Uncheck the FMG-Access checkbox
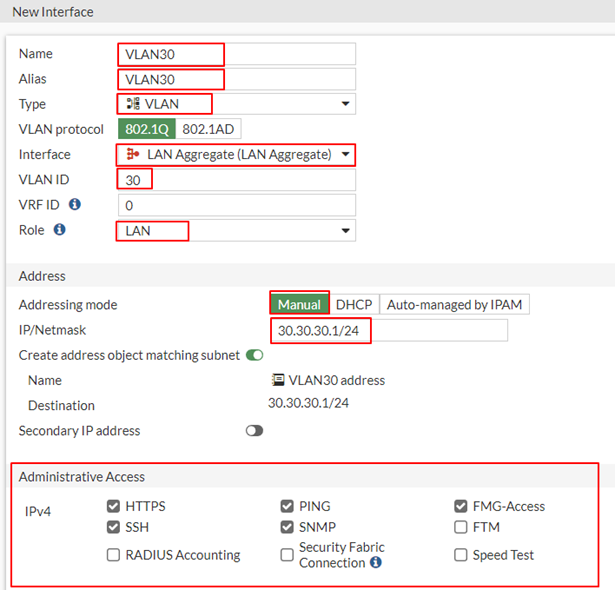 [461, 506]
